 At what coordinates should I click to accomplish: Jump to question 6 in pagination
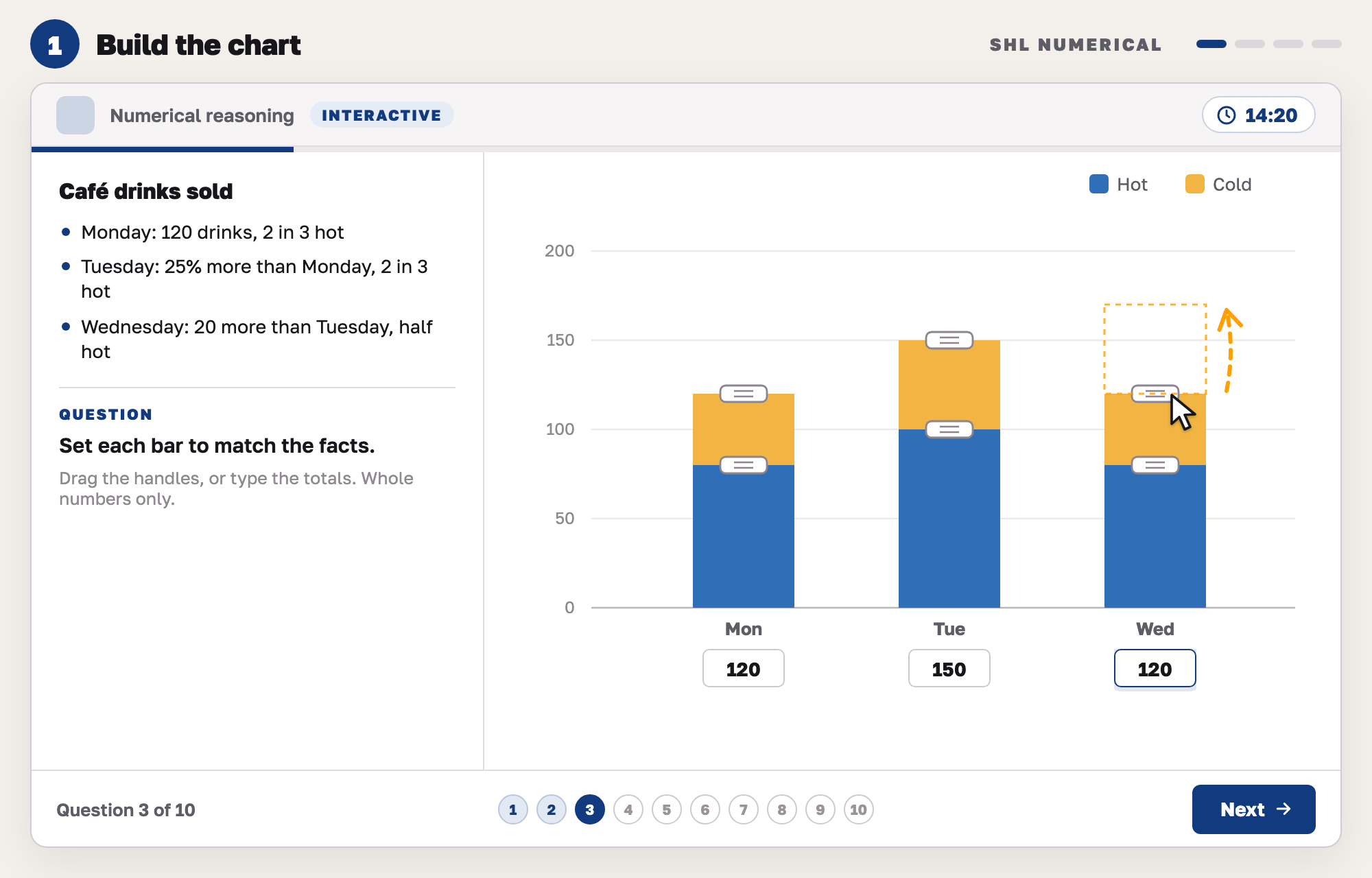[x=705, y=809]
